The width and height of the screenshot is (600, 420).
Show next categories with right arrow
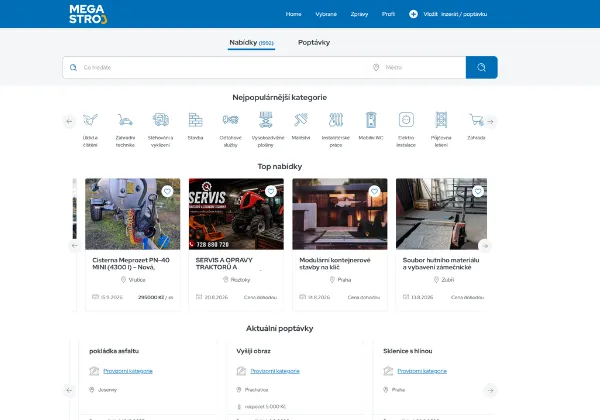(x=490, y=122)
